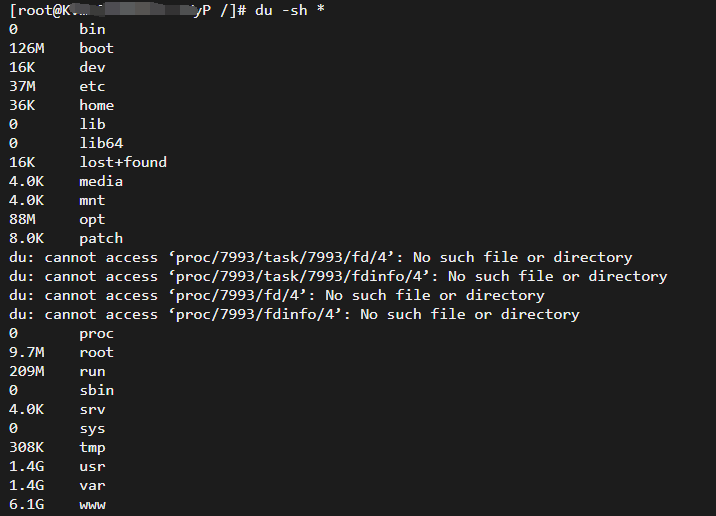Click the 'home' directory name
The height and width of the screenshot is (516, 716).
(96, 105)
